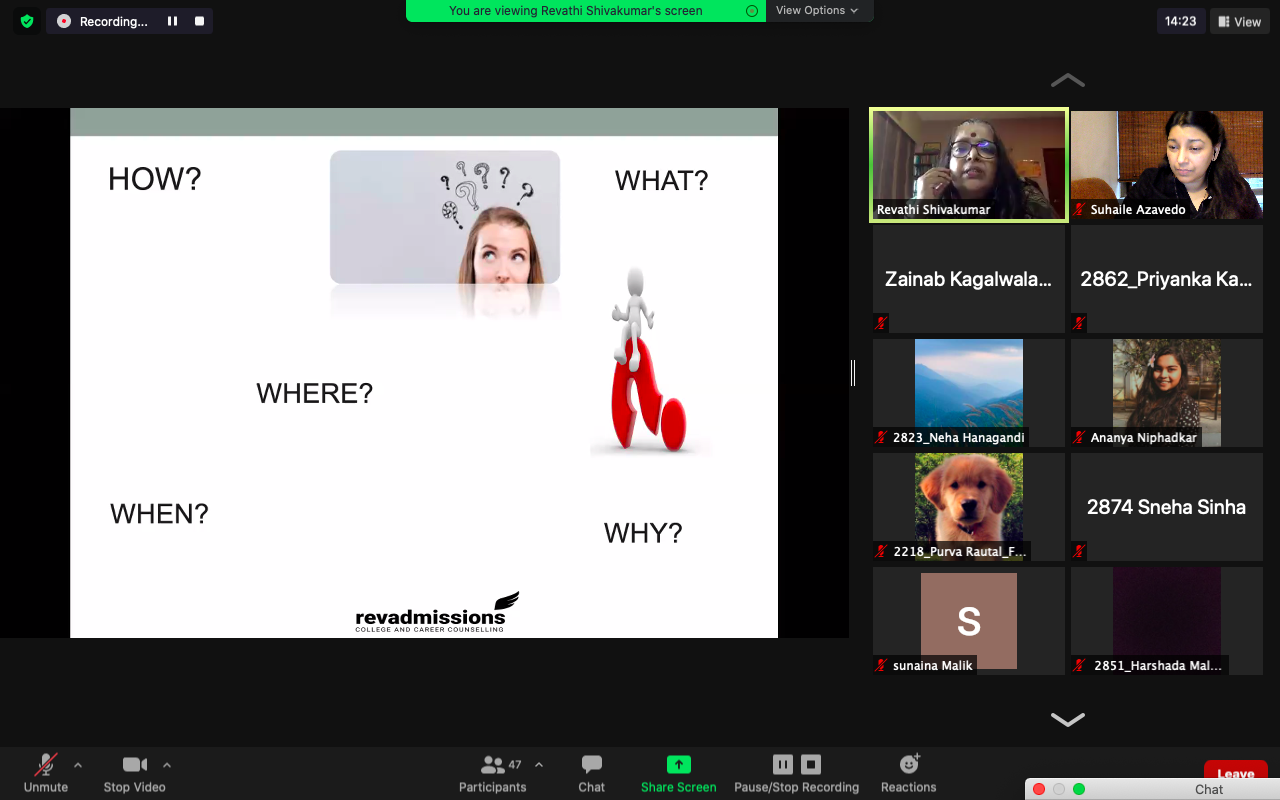
Task: Toggle Stop Video camera button
Action: (x=134, y=773)
